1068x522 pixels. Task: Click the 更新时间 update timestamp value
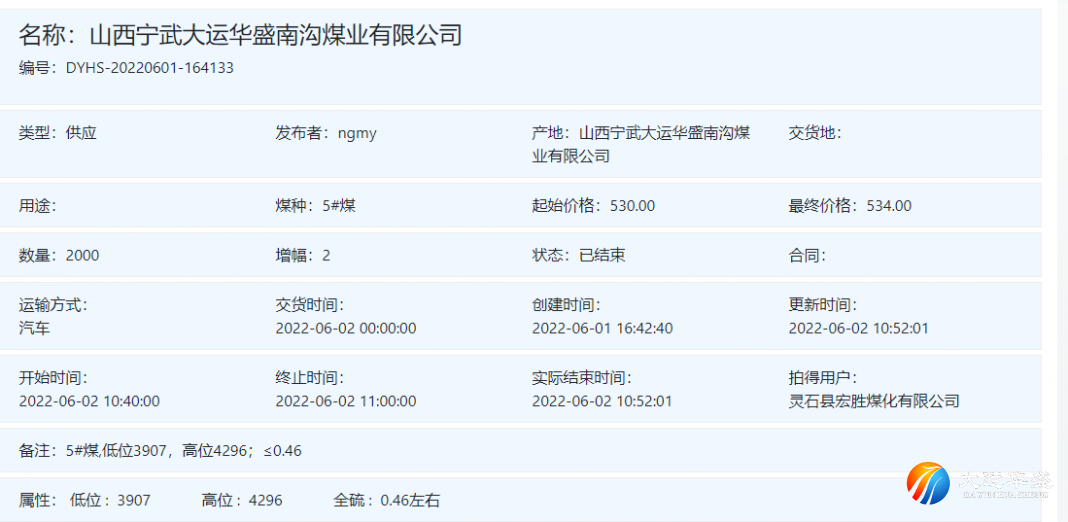pyautogui.click(x=859, y=328)
